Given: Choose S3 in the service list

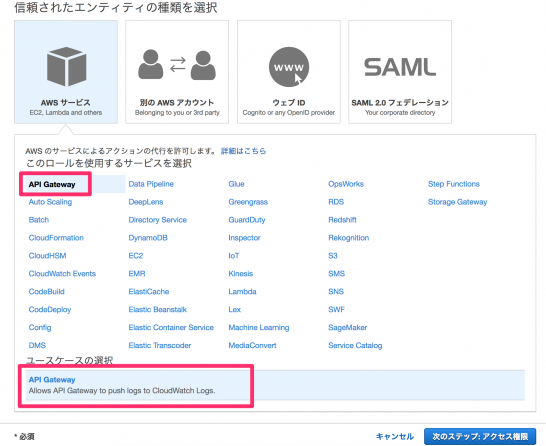Looking at the screenshot, I should coord(333,256).
